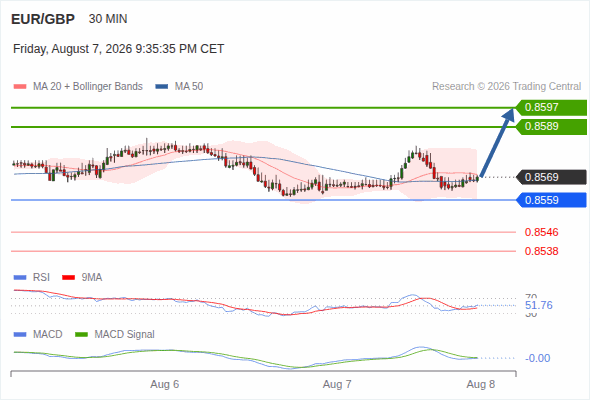Click the blue RSI legend swatch
590x400 pixels.
[20, 278]
